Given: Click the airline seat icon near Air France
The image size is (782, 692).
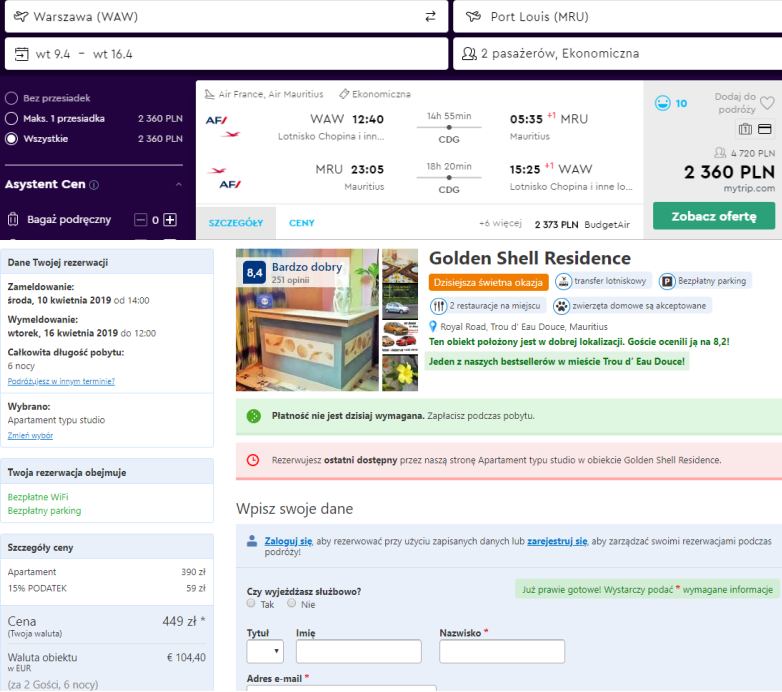Looking at the screenshot, I should 210,94.
